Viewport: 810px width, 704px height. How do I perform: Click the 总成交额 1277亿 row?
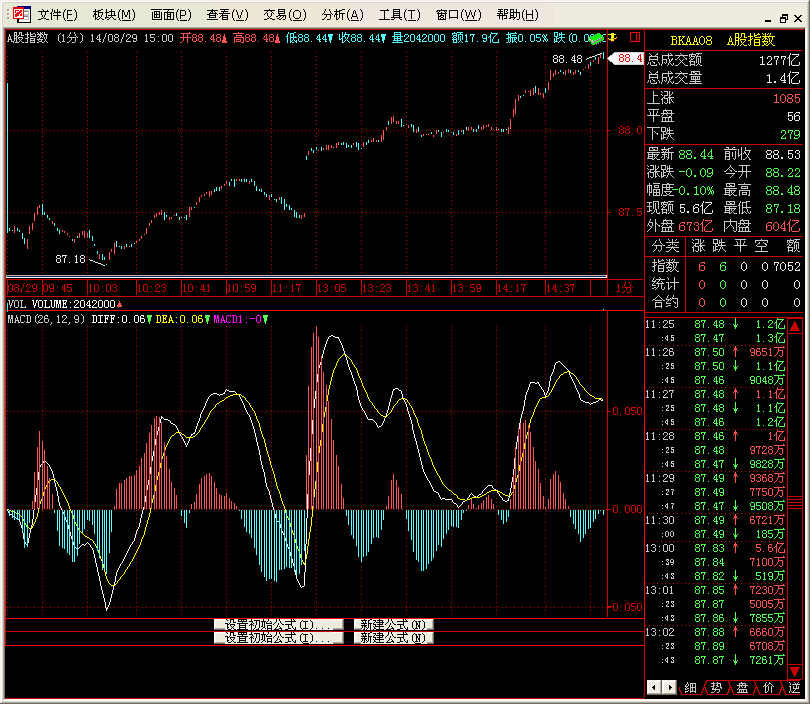(723, 60)
